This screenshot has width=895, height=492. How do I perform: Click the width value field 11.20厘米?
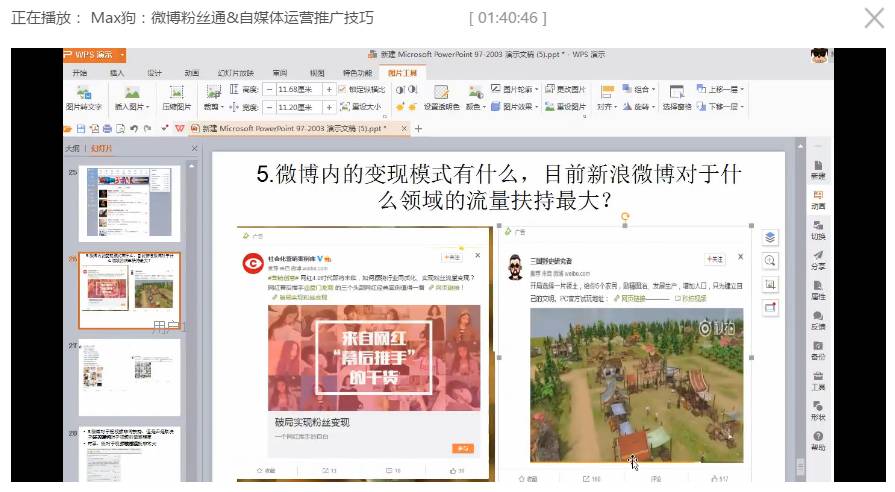point(299,107)
